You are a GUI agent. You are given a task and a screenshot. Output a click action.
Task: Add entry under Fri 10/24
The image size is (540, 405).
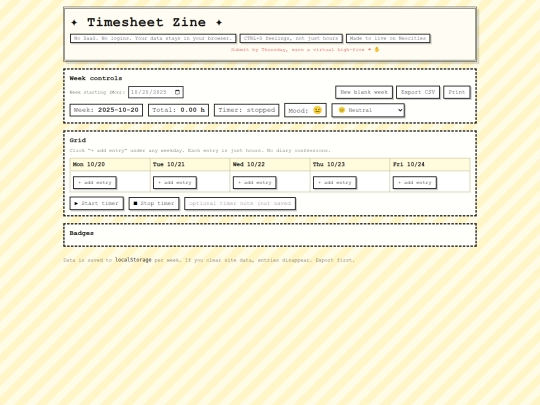click(x=415, y=183)
